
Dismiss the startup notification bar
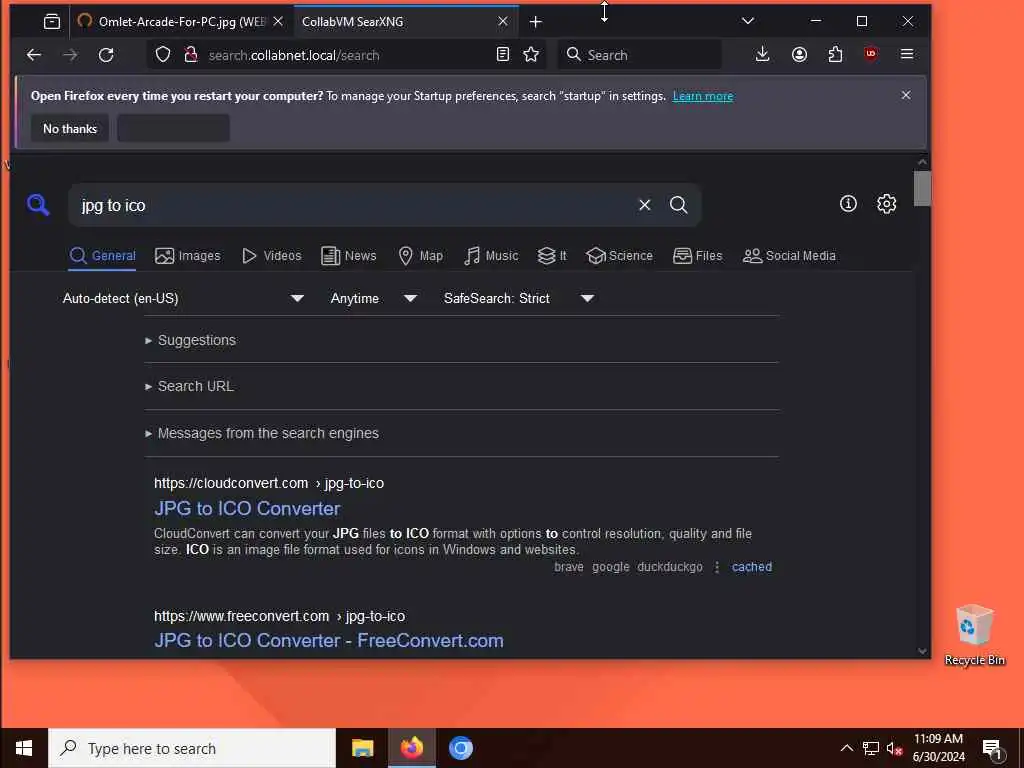[906, 95]
